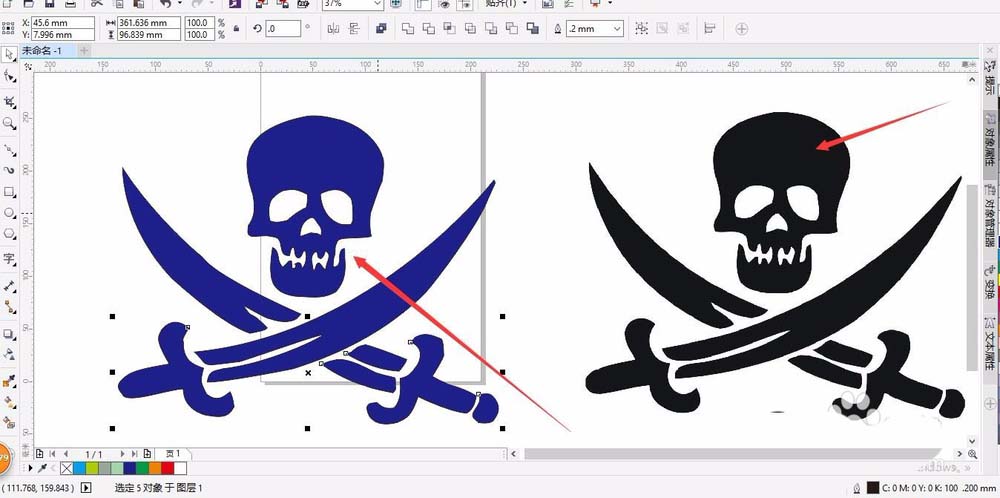Open the 变换 docker tab

click(990, 281)
